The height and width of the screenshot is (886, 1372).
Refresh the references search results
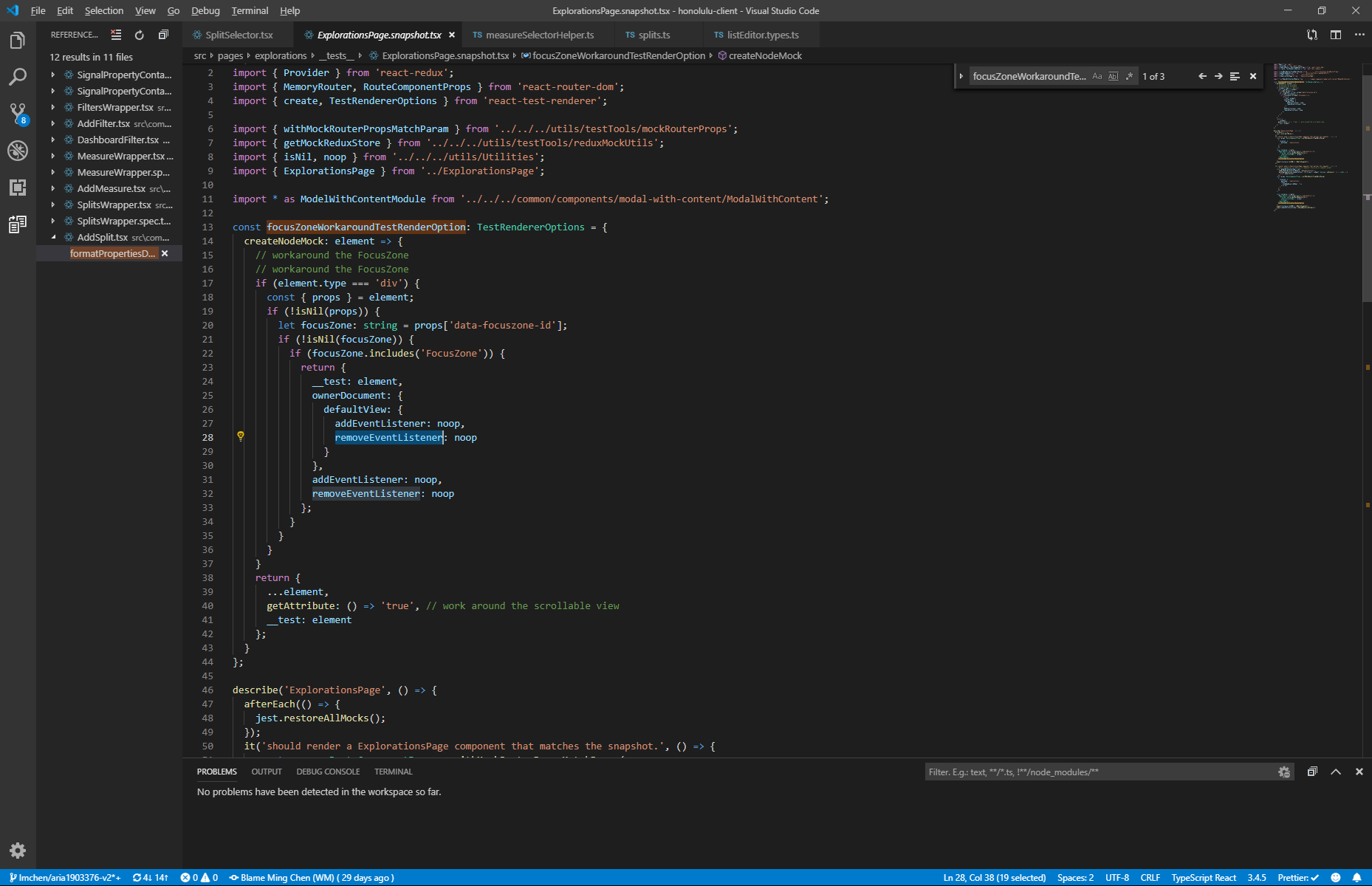[x=139, y=34]
